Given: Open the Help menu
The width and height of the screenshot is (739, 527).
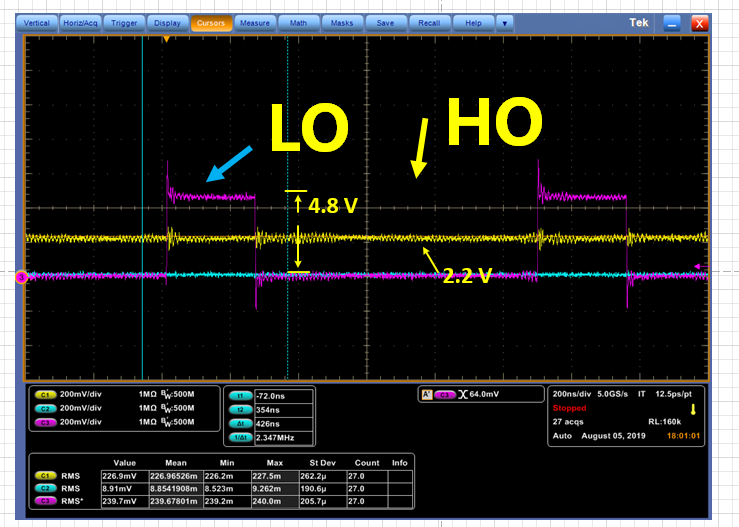Looking at the screenshot, I should (473, 23).
